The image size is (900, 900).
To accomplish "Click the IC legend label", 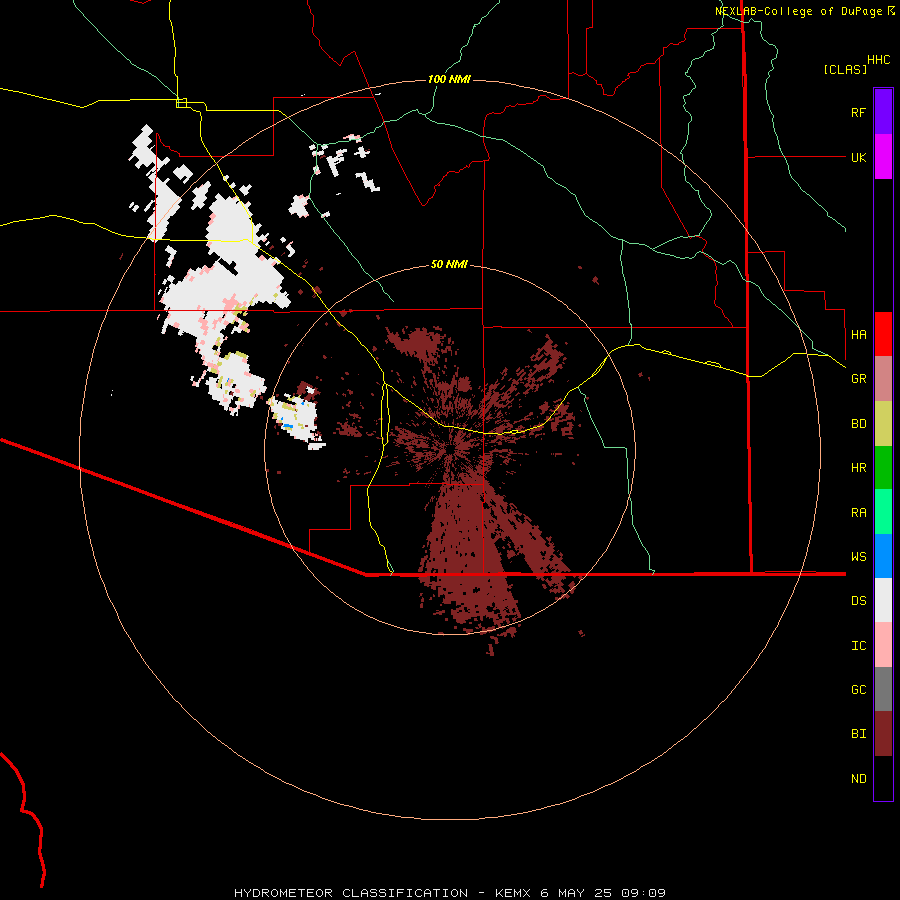I will (858, 646).
